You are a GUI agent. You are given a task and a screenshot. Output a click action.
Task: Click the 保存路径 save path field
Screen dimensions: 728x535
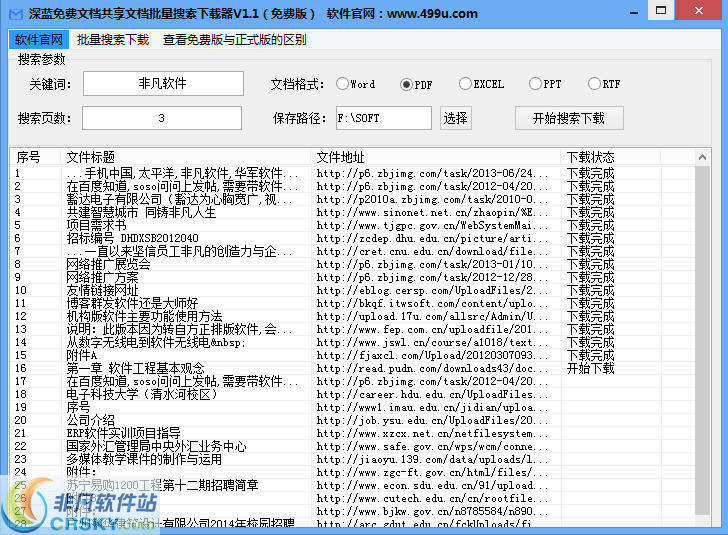coord(384,118)
